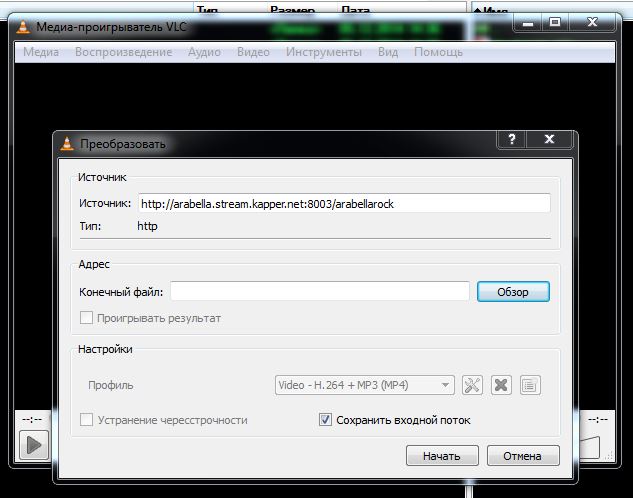The height and width of the screenshot is (498, 633).
Task: Click the Конечный файл destination input field
Action: click(x=320, y=291)
